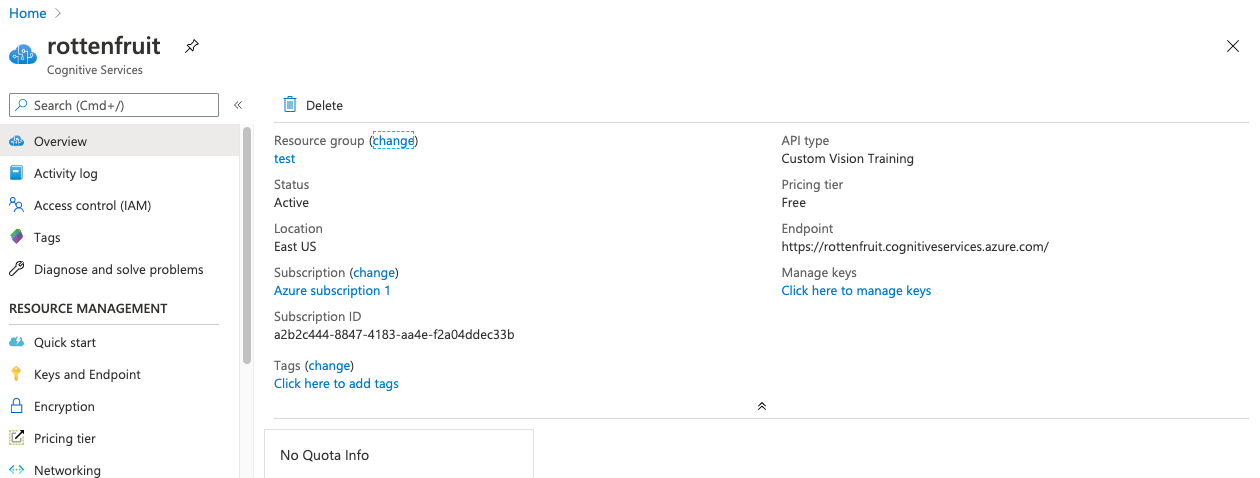The width and height of the screenshot is (1260, 478).
Task: Go to Home breadcrumb
Action: (28, 13)
